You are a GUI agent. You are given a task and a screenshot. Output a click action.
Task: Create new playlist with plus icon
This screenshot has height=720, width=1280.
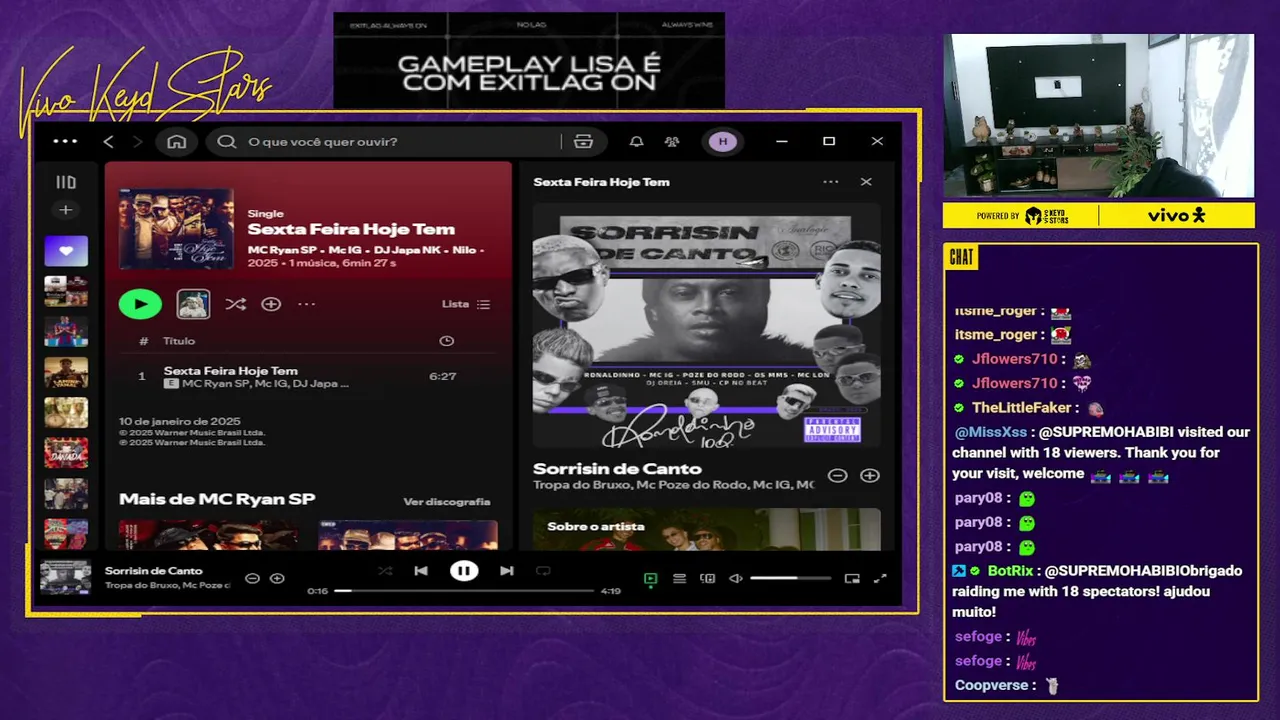66,210
